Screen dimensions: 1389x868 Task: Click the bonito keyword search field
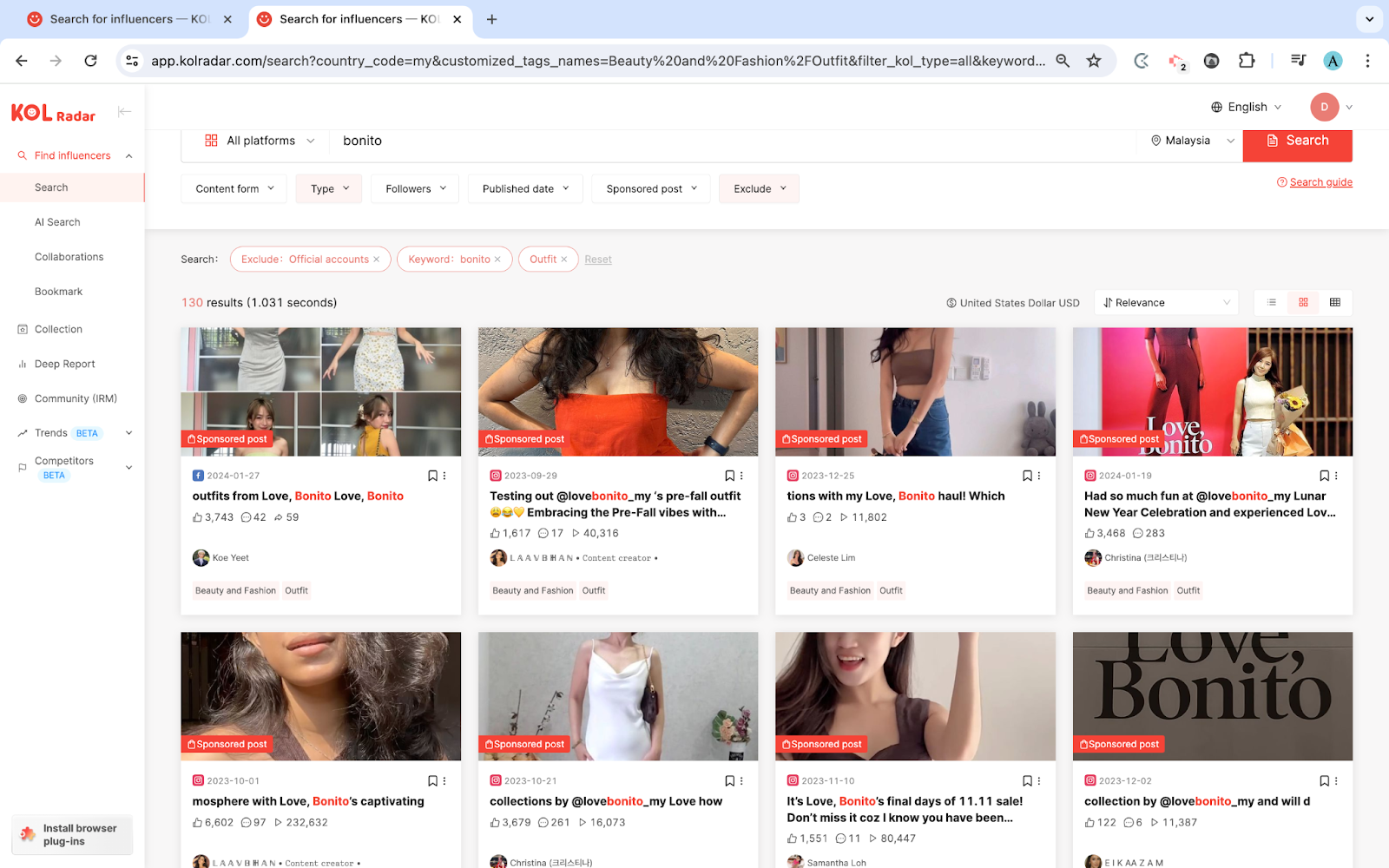click(x=734, y=141)
